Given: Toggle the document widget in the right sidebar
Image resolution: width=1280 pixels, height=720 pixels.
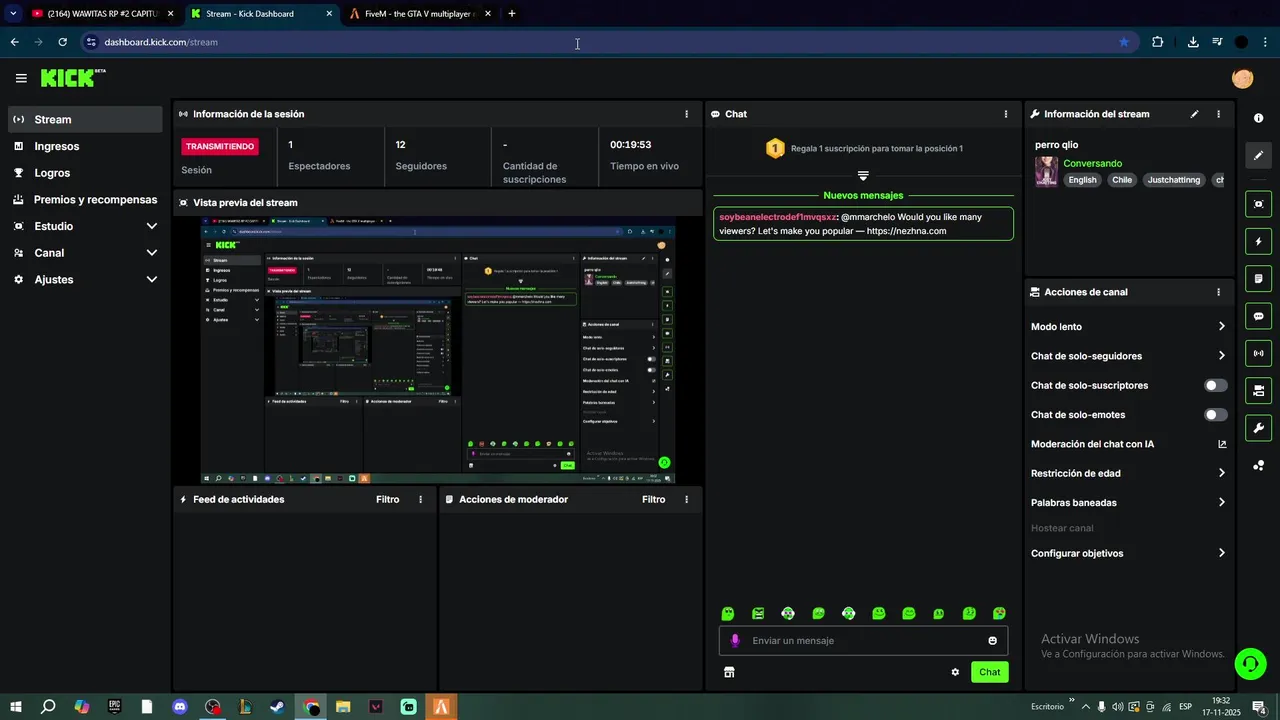Looking at the screenshot, I should pos(1258,278).
